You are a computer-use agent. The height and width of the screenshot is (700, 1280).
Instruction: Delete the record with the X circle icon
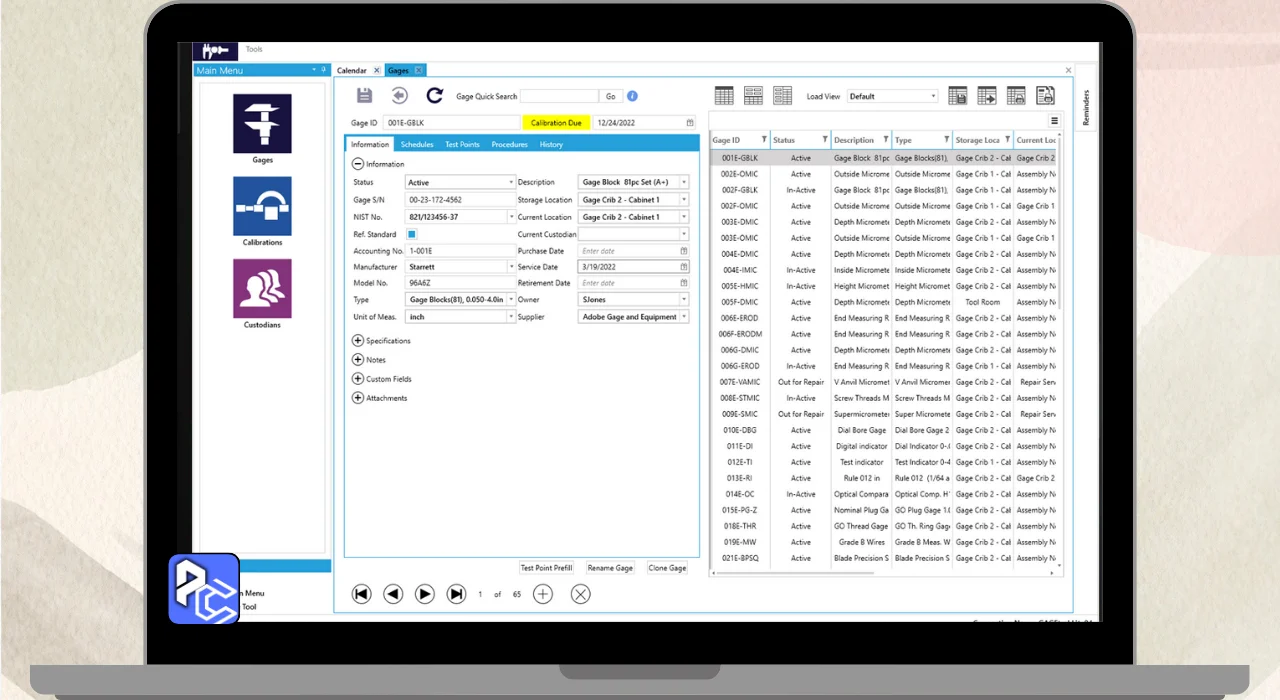(580, 594)
